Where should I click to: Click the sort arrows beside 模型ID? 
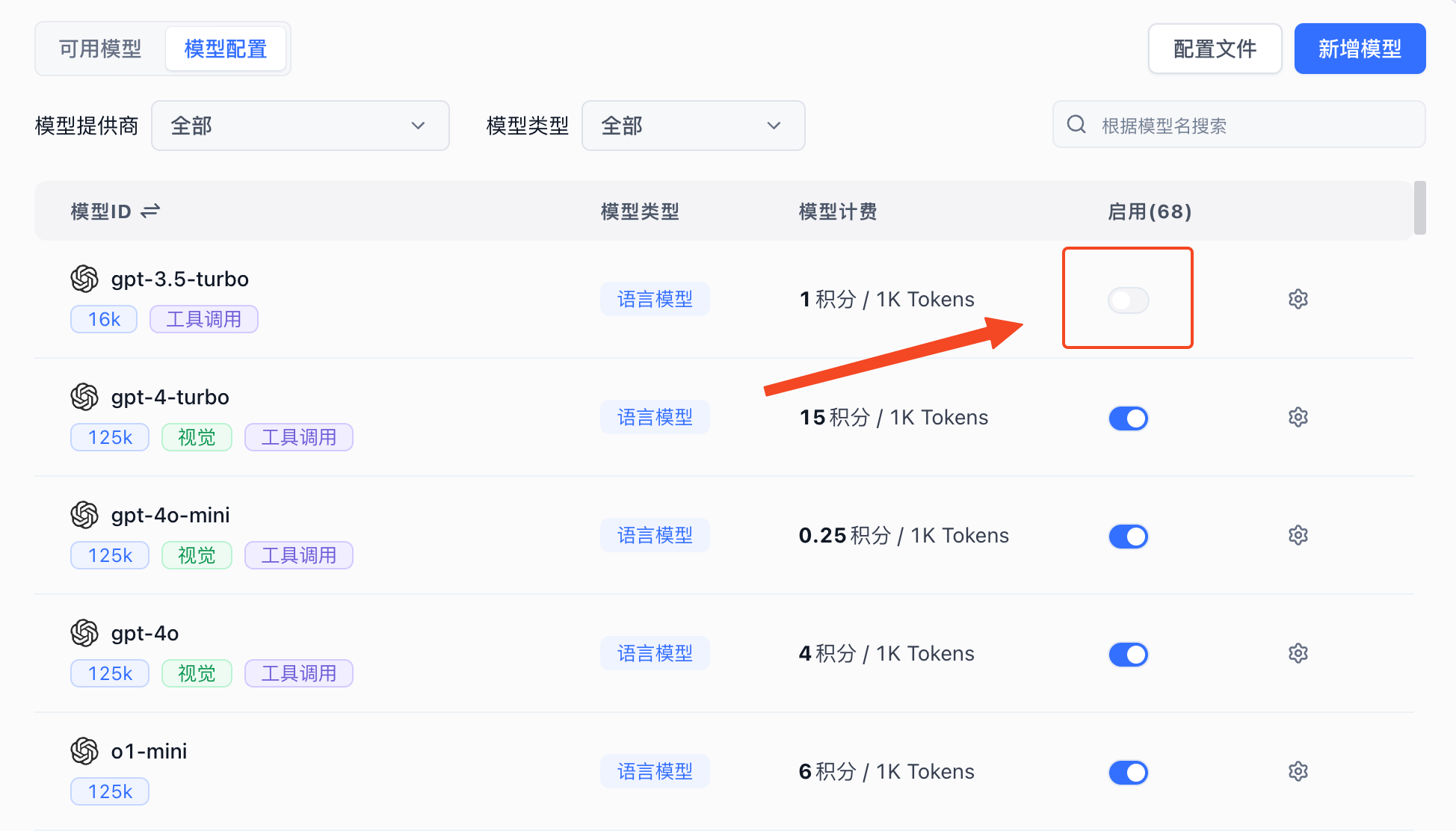tap(150, 211)
